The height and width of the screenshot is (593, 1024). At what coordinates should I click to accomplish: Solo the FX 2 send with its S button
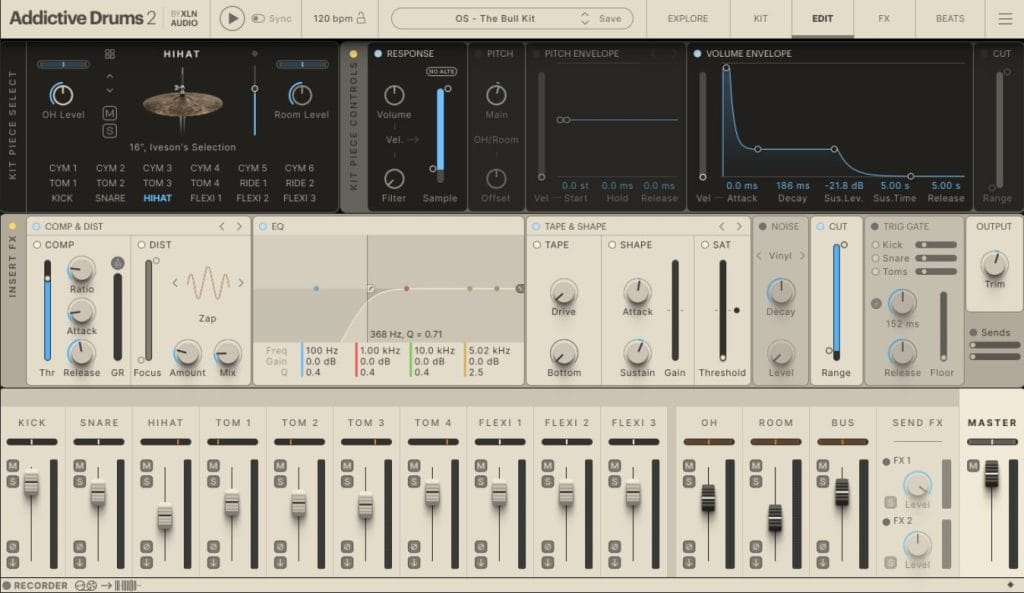point(890,562)
